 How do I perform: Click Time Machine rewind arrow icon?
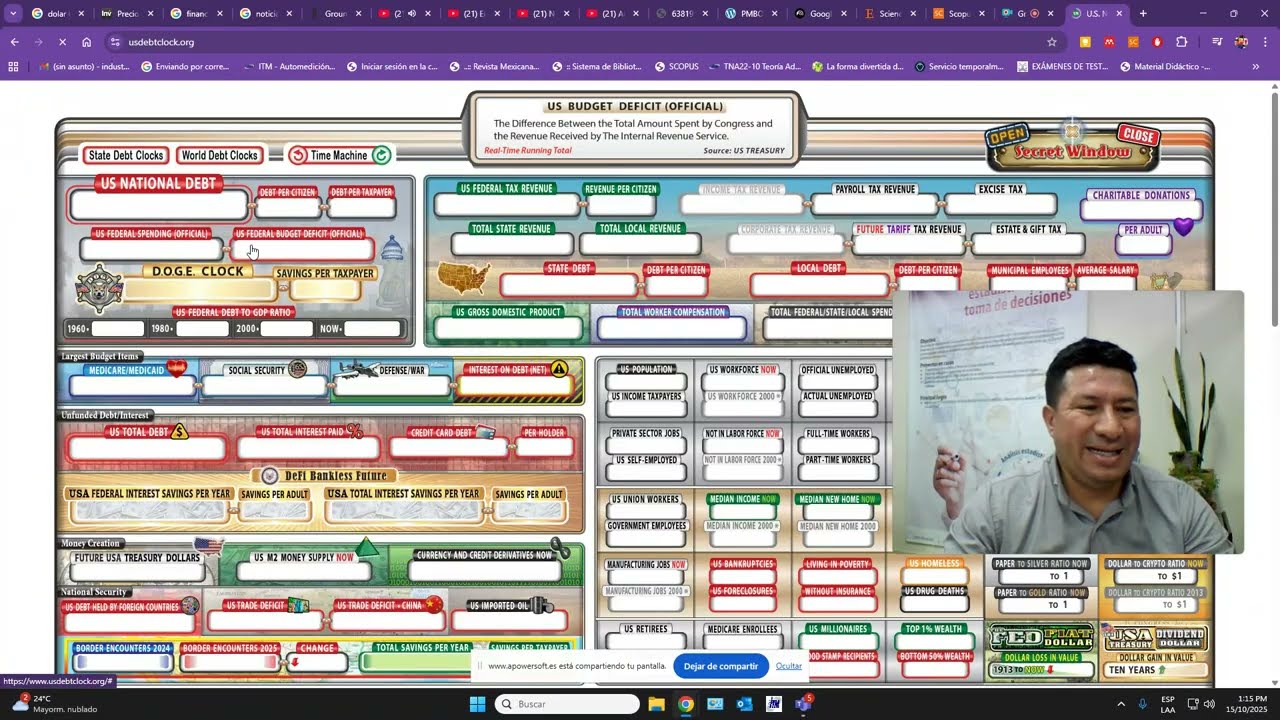tap(298, 155)
